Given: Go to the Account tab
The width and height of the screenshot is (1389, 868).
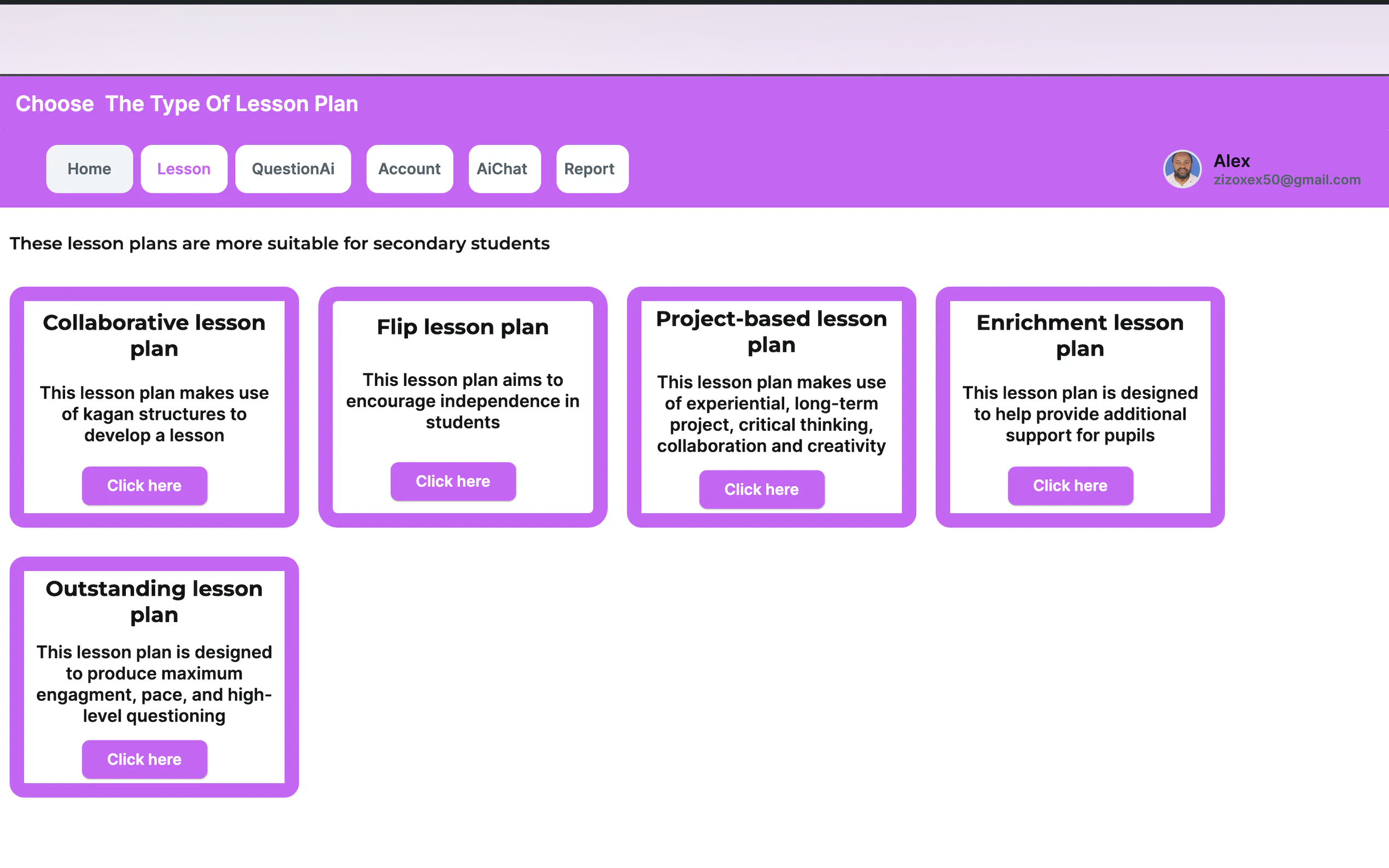Looking at the screenshot, I should point(410,169).
